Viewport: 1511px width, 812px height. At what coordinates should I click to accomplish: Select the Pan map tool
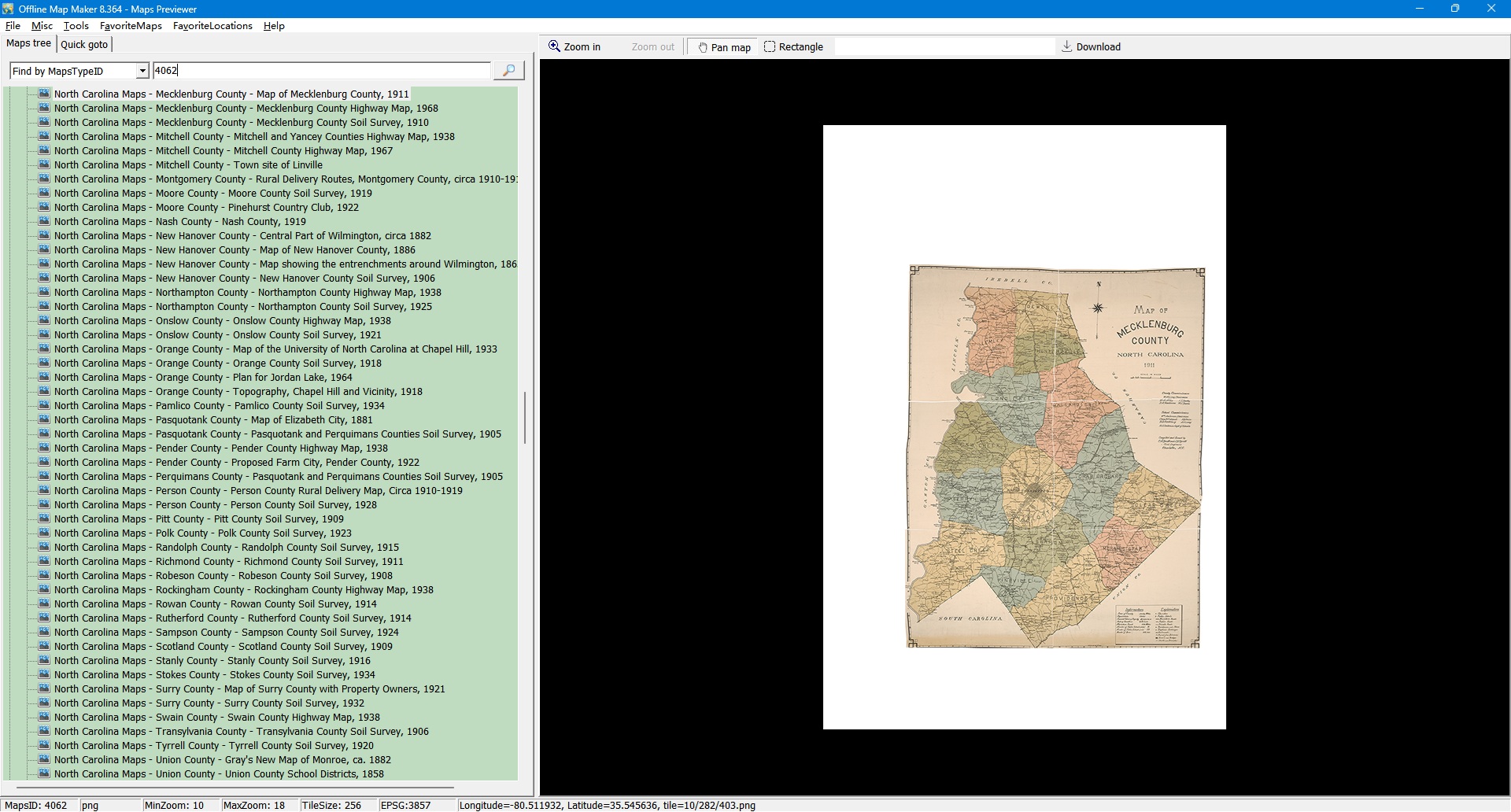click(x=723, y=47)
